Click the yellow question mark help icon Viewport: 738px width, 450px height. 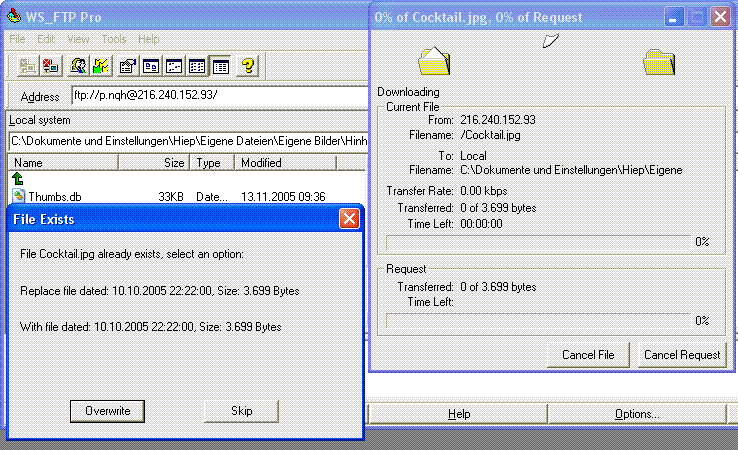click(248, 66)
